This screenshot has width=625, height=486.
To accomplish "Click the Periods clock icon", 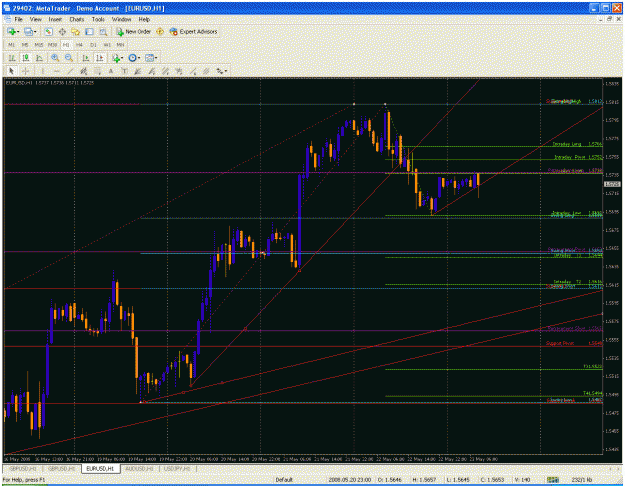I will [132, 58].
